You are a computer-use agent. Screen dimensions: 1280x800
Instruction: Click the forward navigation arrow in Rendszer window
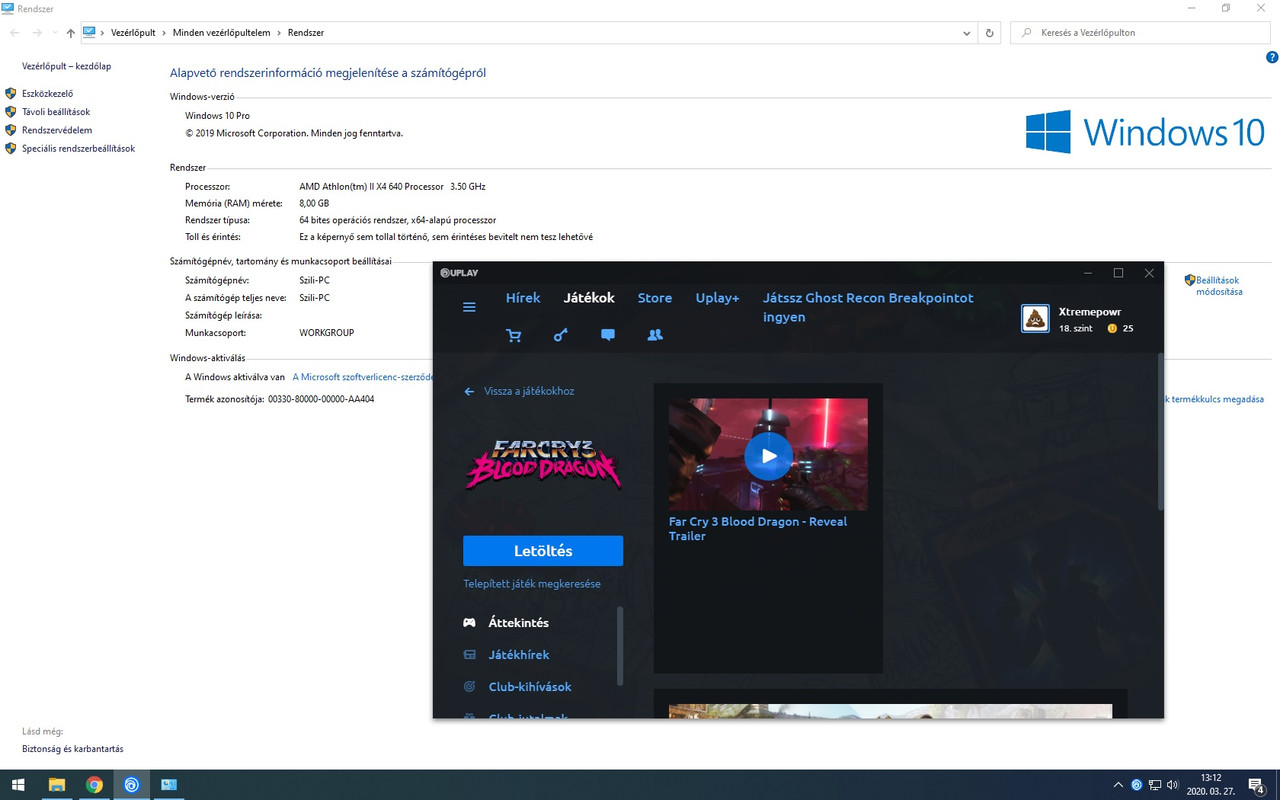pyautogui.click(x=38, y=33)
